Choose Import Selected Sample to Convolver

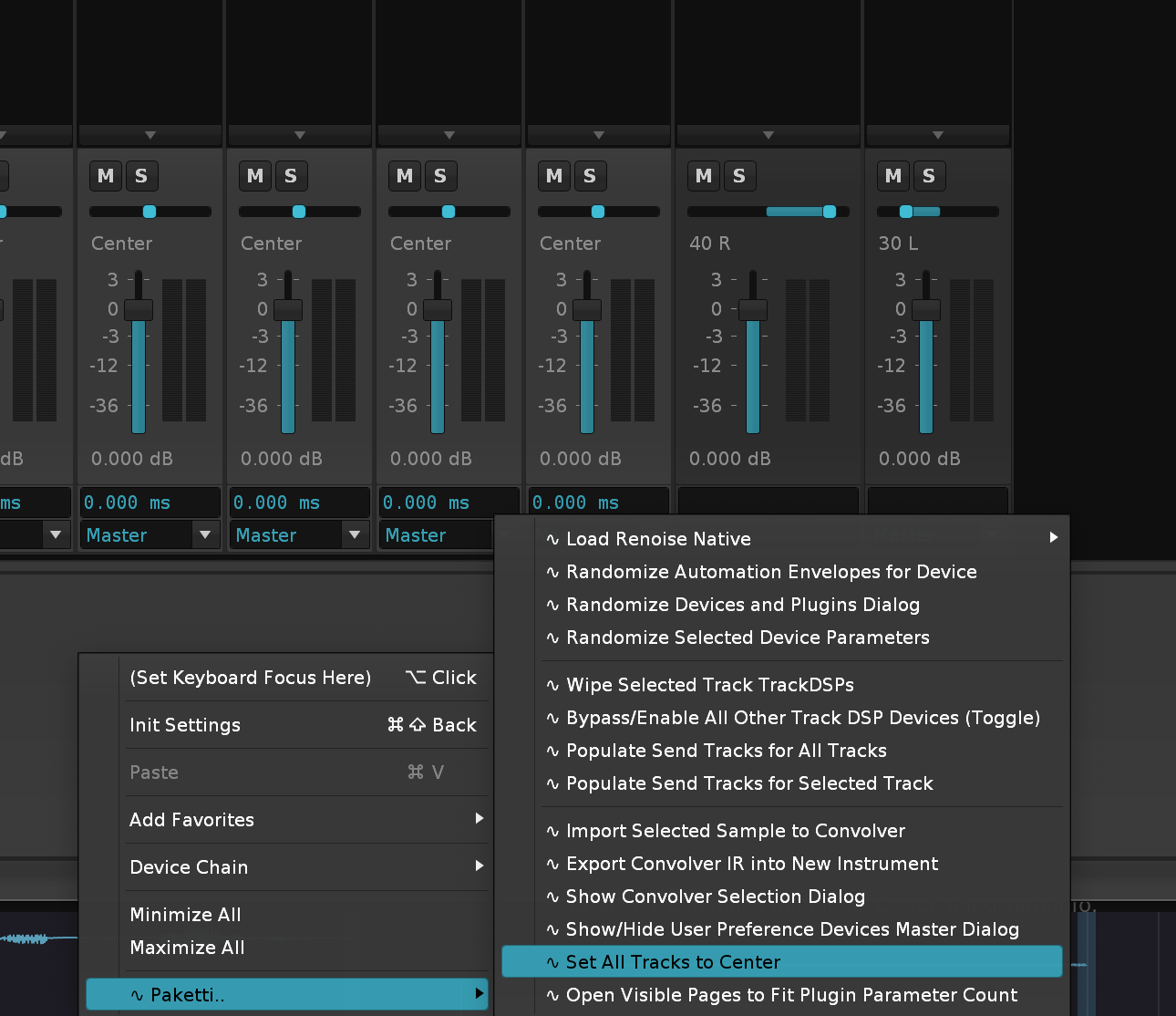click(x=736, y=831)
